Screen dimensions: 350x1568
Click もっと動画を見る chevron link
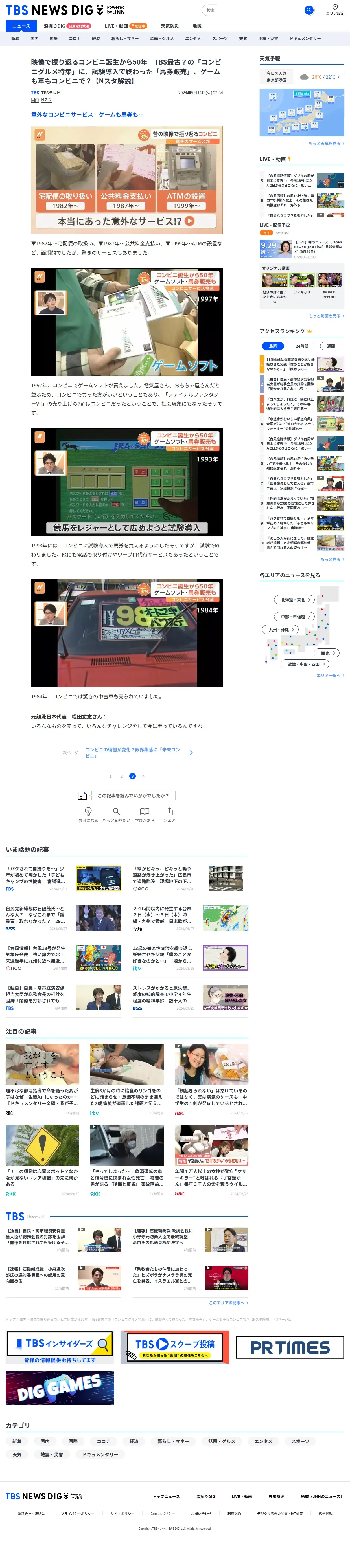[x=326, y=316]
